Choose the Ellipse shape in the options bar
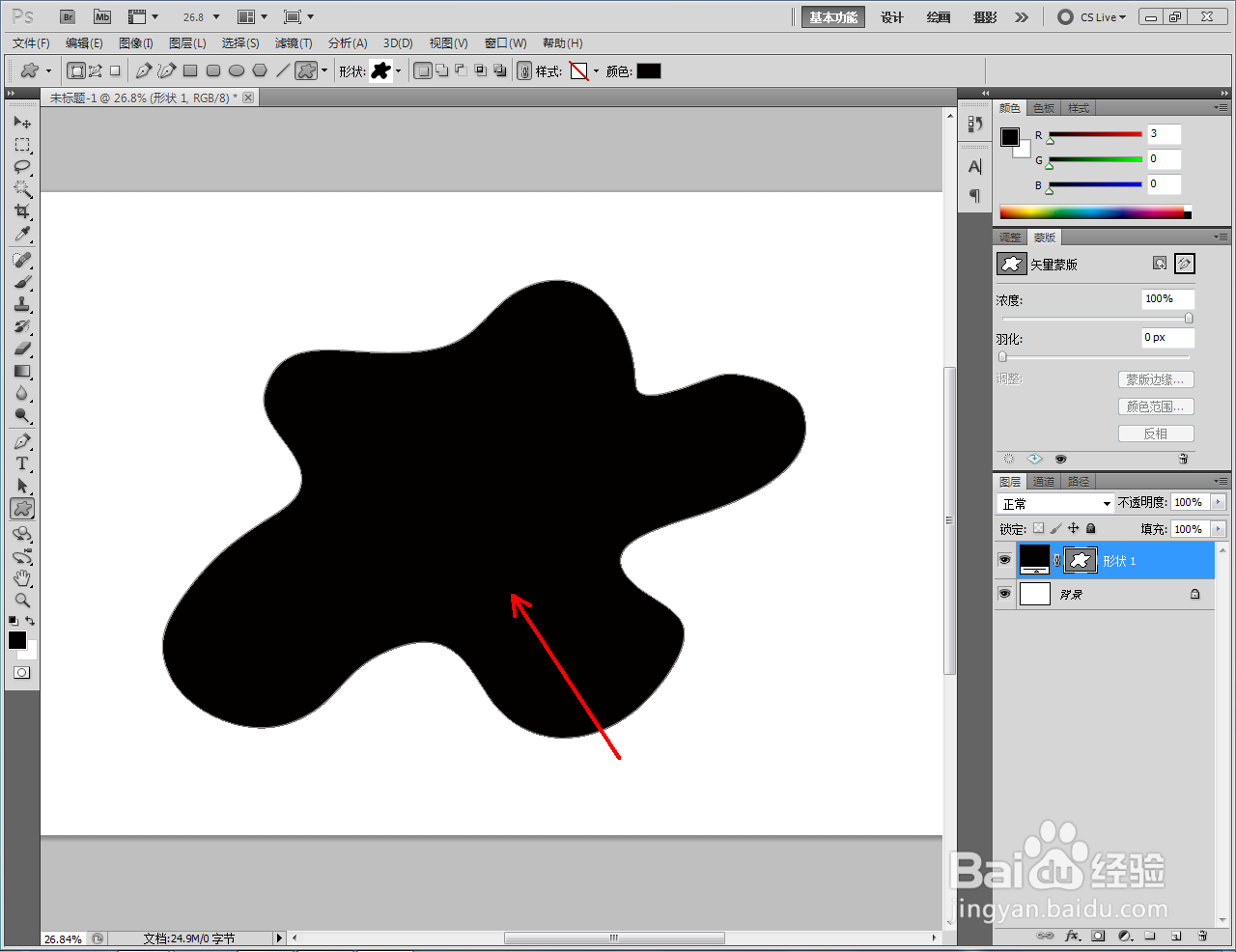 (x=237, y=70)
